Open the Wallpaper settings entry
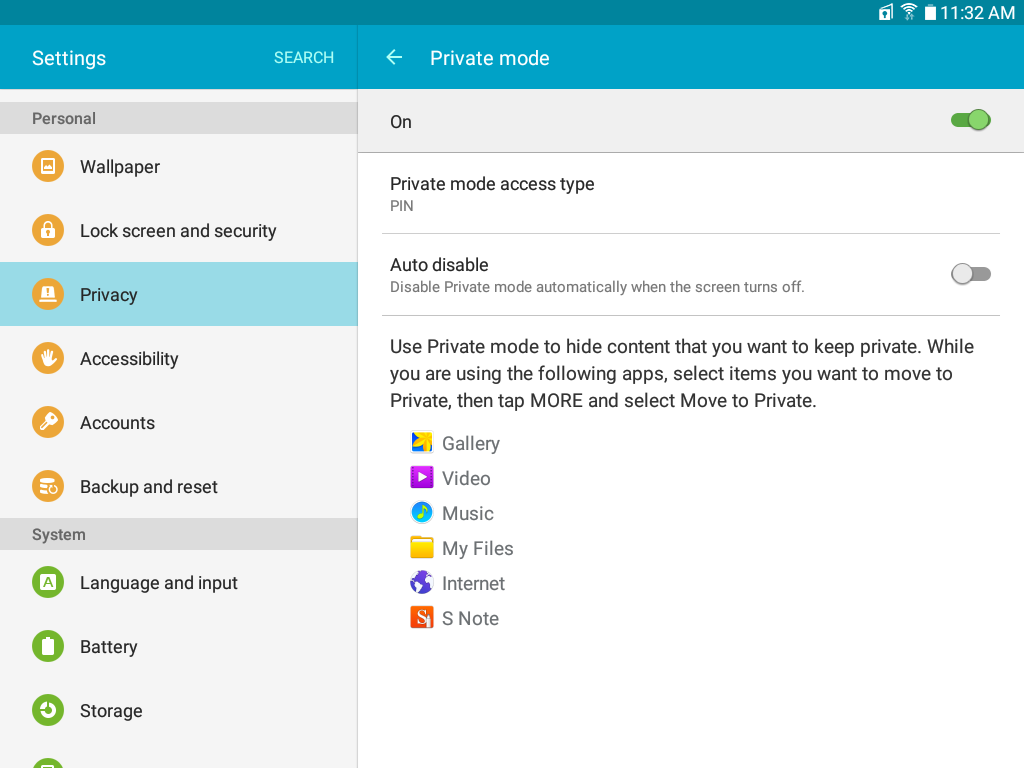 click(179, 166)
